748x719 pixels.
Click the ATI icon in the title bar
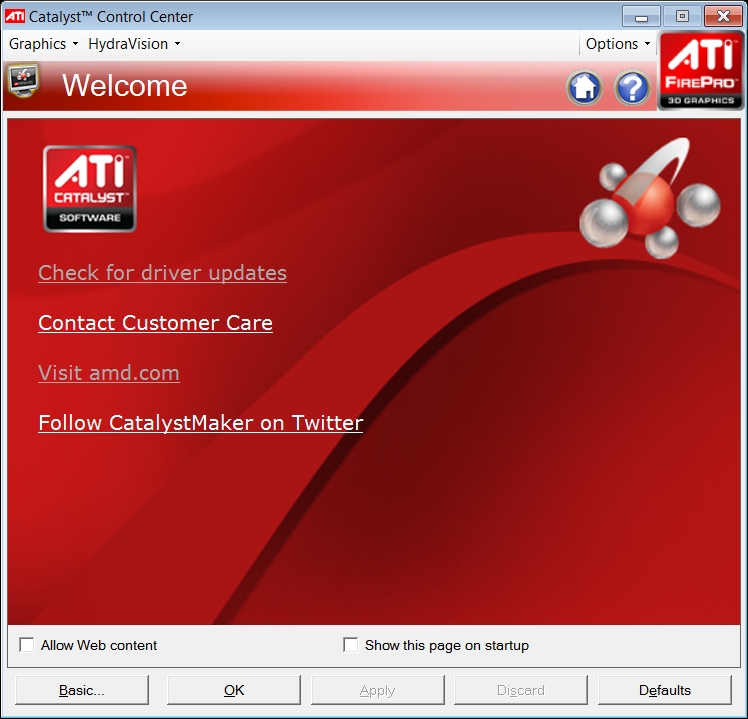click(15, 16)
